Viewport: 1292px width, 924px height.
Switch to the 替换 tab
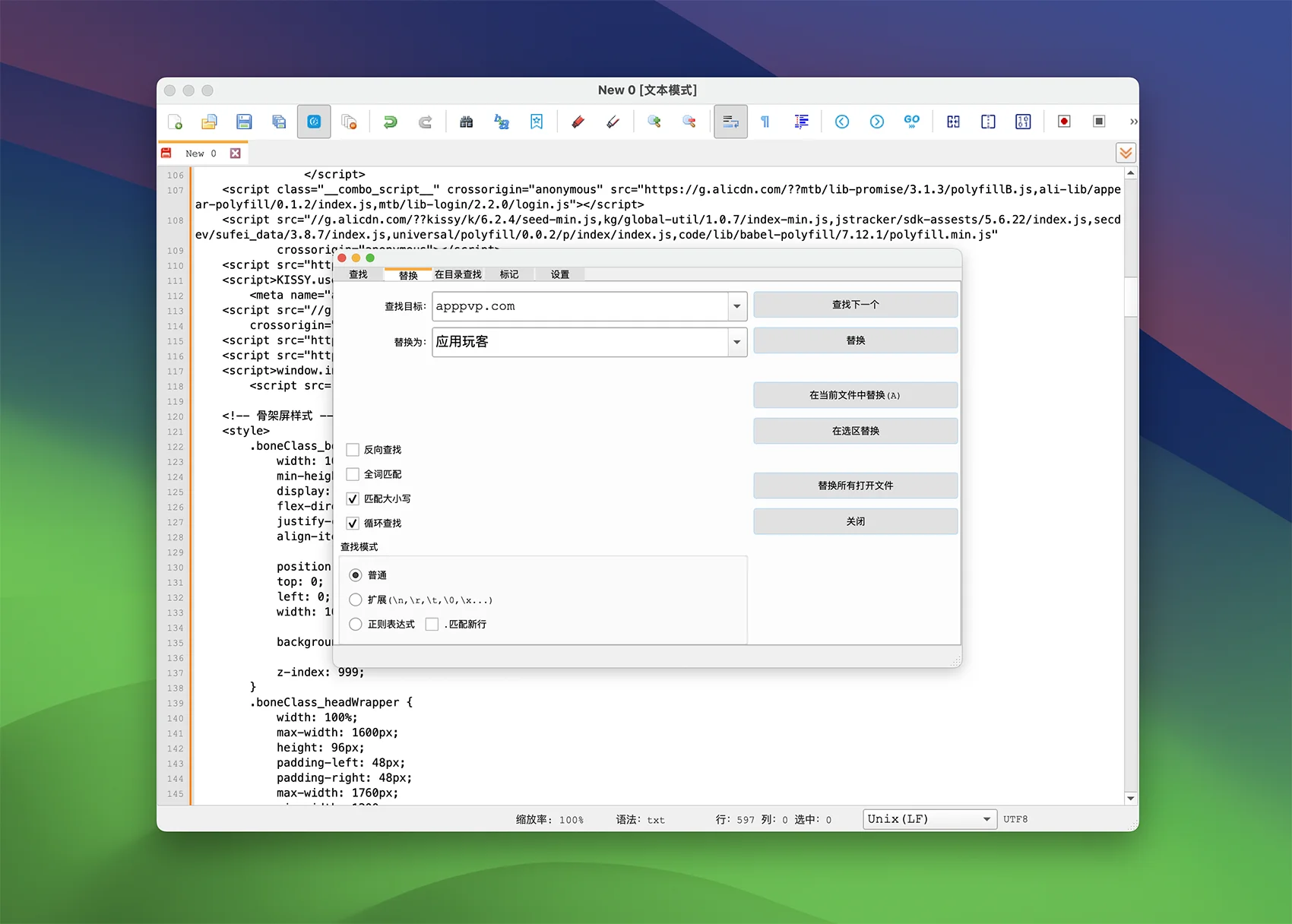(x=408, y=275)
